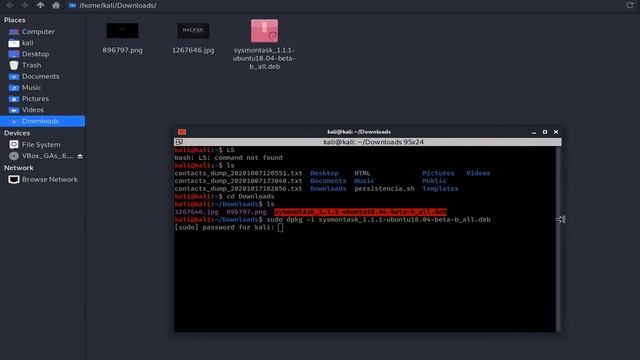Reload the folder view
The height and width of the screenshot is (360, 640).
[630, 5]
